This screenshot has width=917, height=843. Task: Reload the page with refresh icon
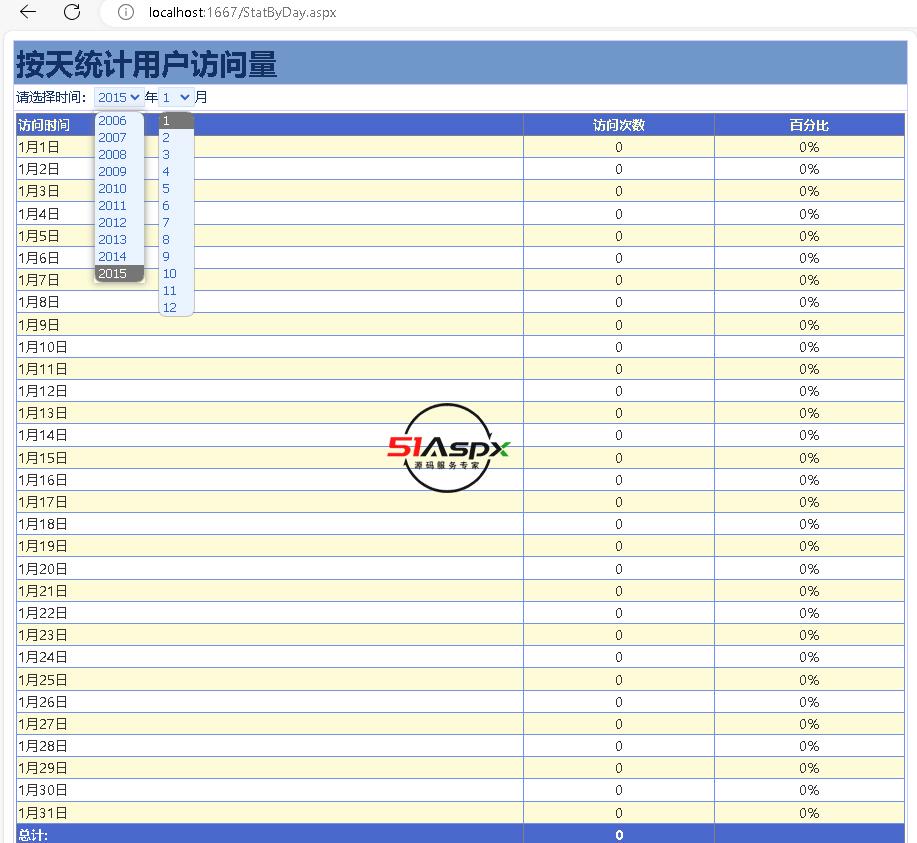(x=72, y=12)
